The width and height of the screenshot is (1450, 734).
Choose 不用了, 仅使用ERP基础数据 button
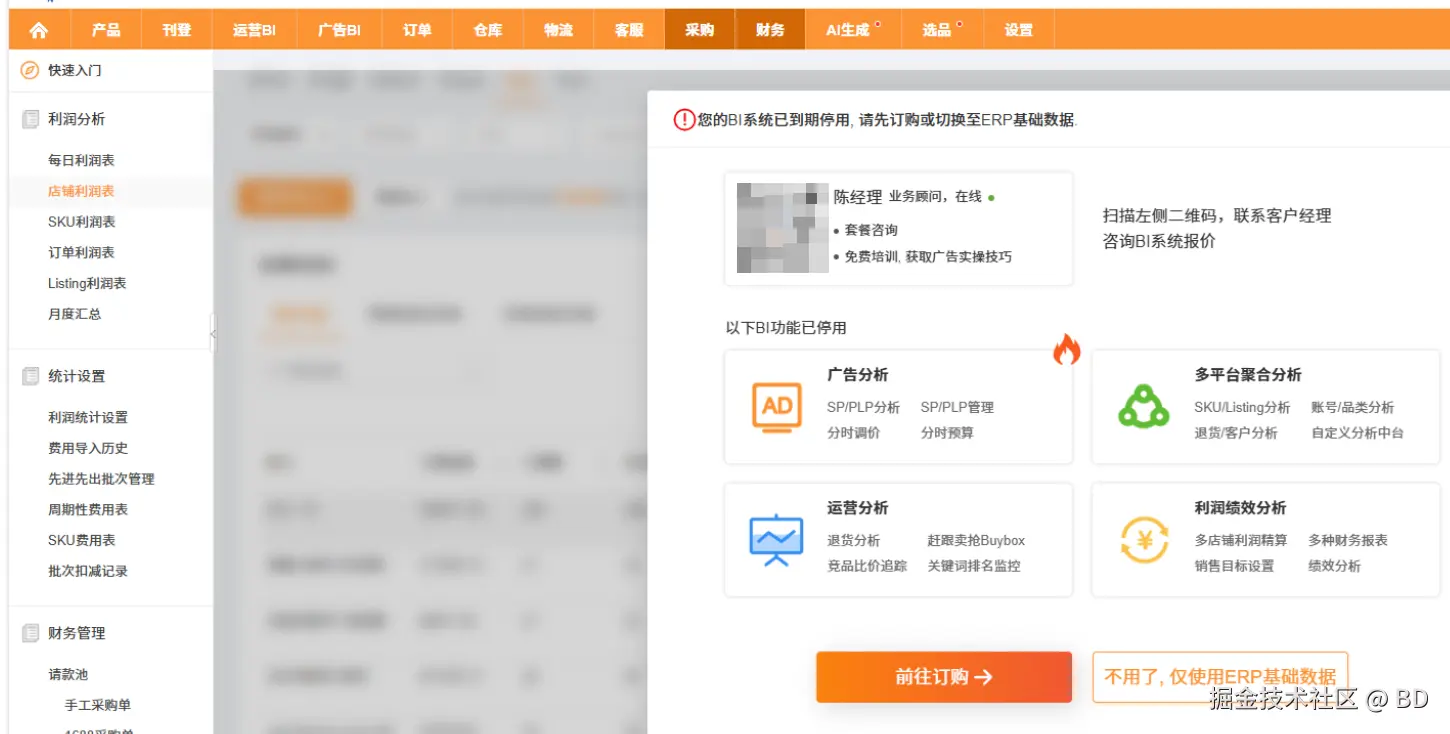[x=1220, y=677]
